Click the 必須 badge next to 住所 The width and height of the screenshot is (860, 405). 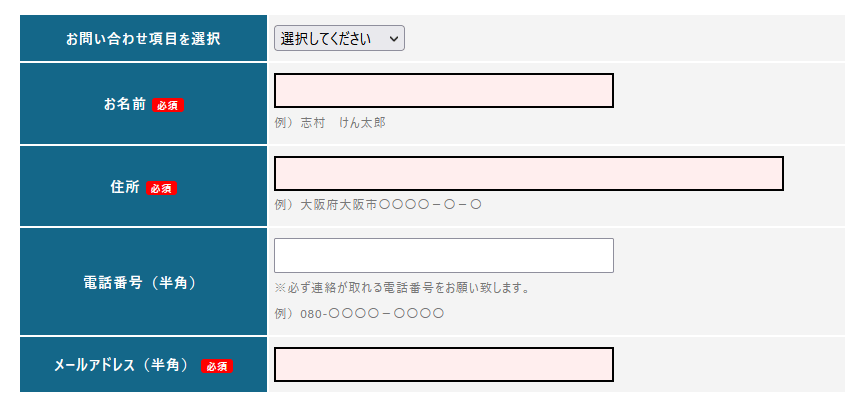[x=161, y=188]
